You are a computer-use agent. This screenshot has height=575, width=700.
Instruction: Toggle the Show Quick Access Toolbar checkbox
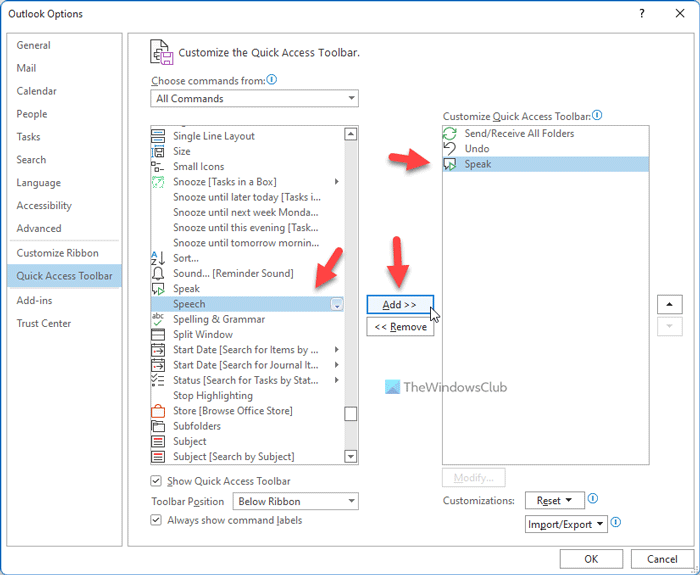pos(156,481)
